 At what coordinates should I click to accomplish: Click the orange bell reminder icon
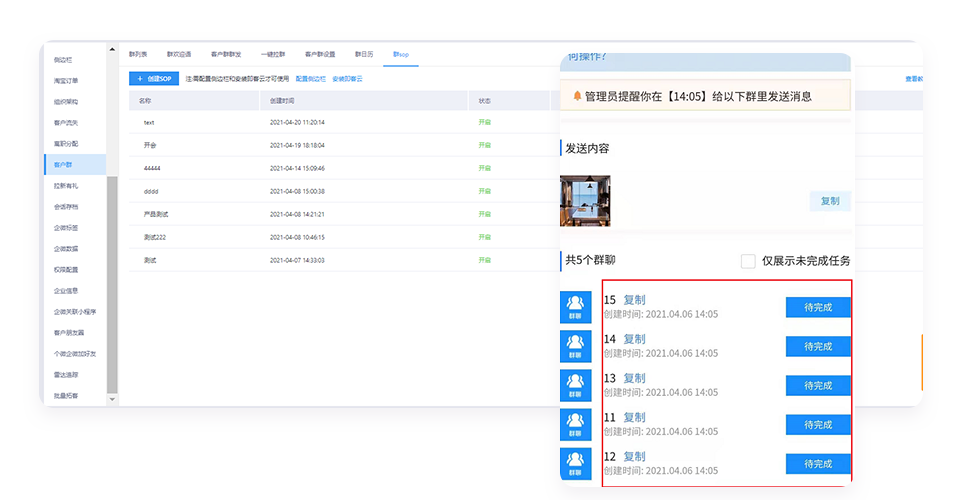point(577,96)
